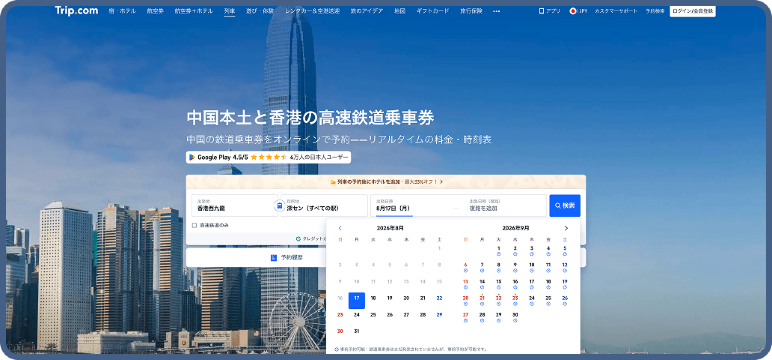Click the Trip.com logo

click(x=76, y=10)
